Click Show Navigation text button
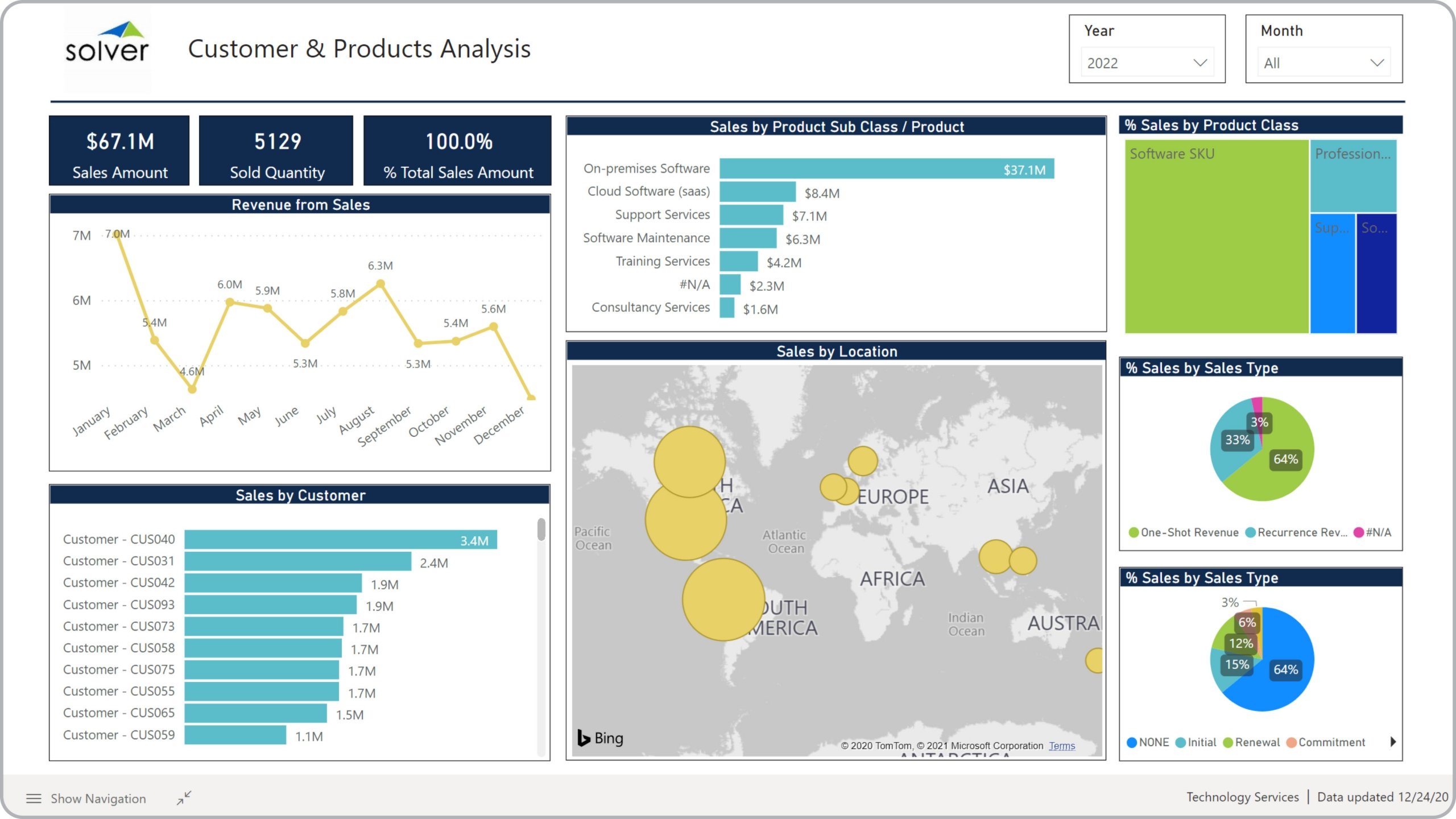The height and width of the screenshot is (819, 1456). click(x=98, y=799)
